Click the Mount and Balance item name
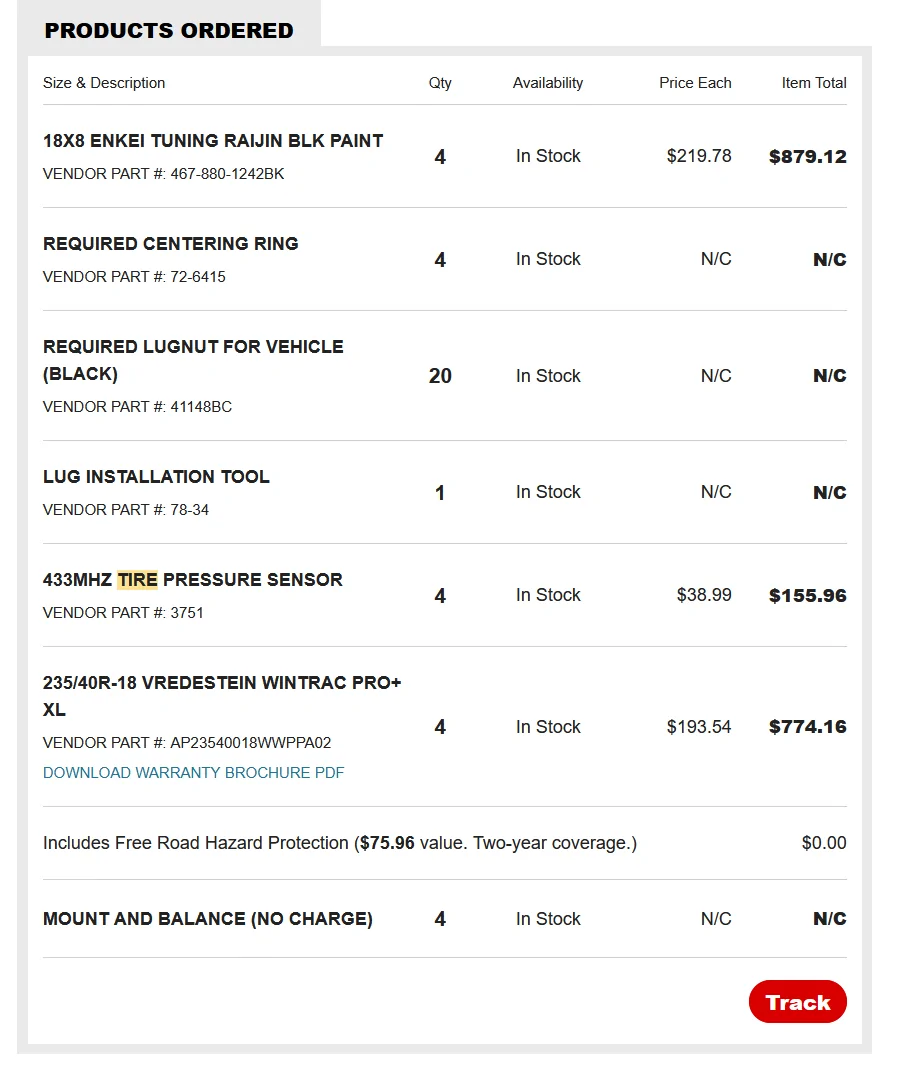The image size is (906, 1075). (x=208, y=919)
